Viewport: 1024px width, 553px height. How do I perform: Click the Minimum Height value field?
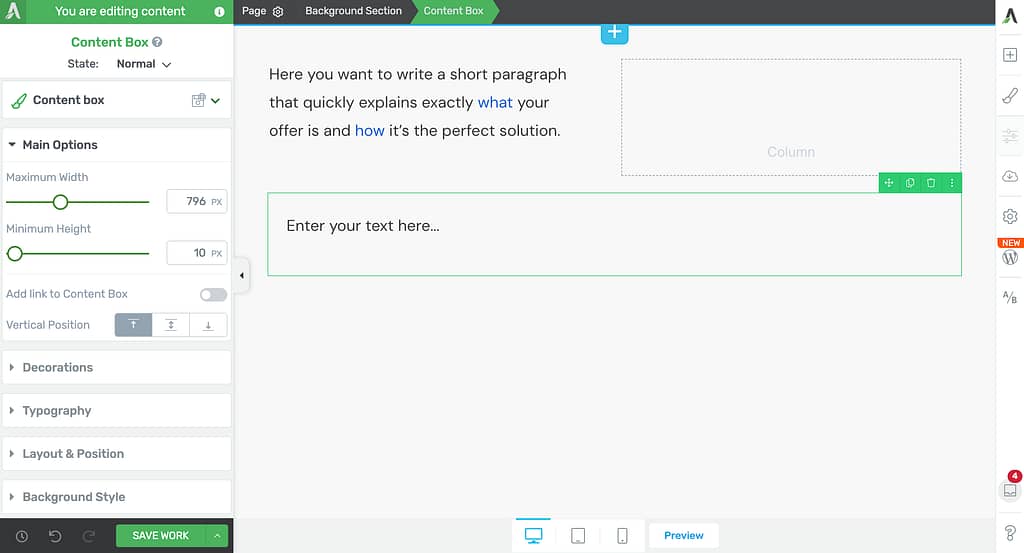click(x=197, y=253)
